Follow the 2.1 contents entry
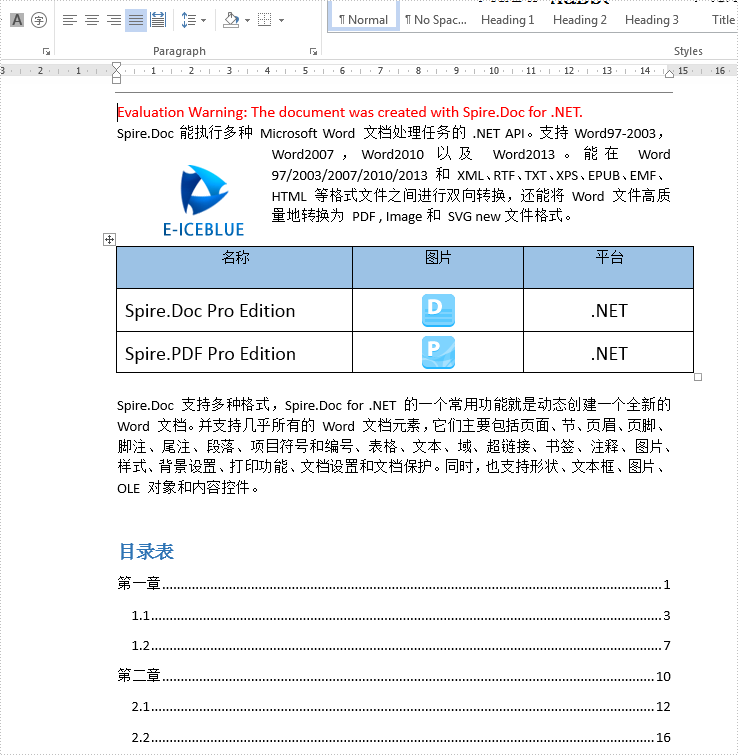Viewport: 738px width, 755px height. click(x=401, y=706)
